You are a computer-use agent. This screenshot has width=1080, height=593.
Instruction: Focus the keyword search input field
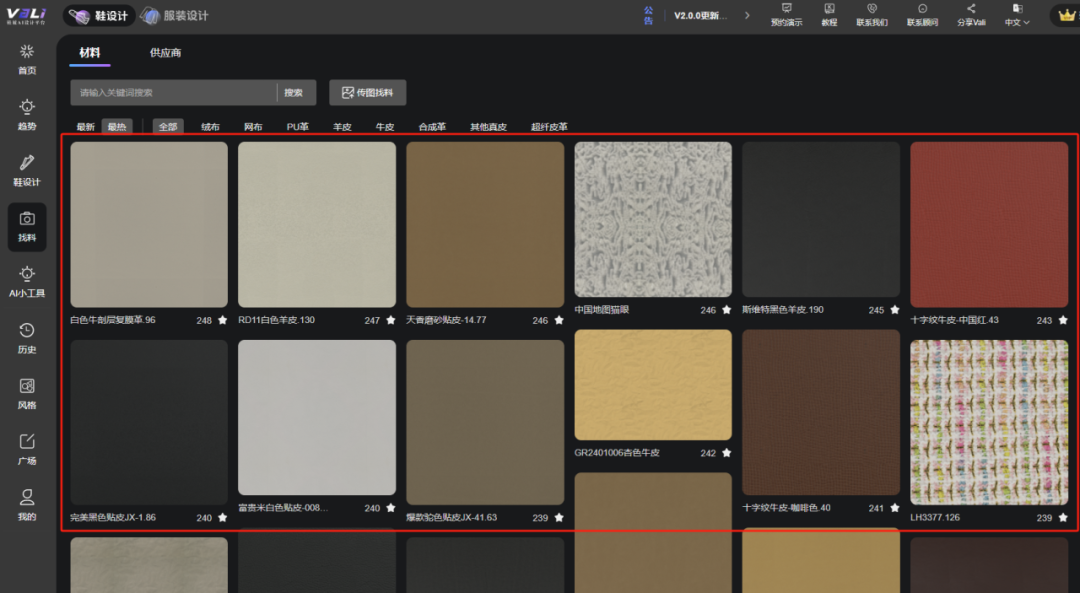point(174,93)
